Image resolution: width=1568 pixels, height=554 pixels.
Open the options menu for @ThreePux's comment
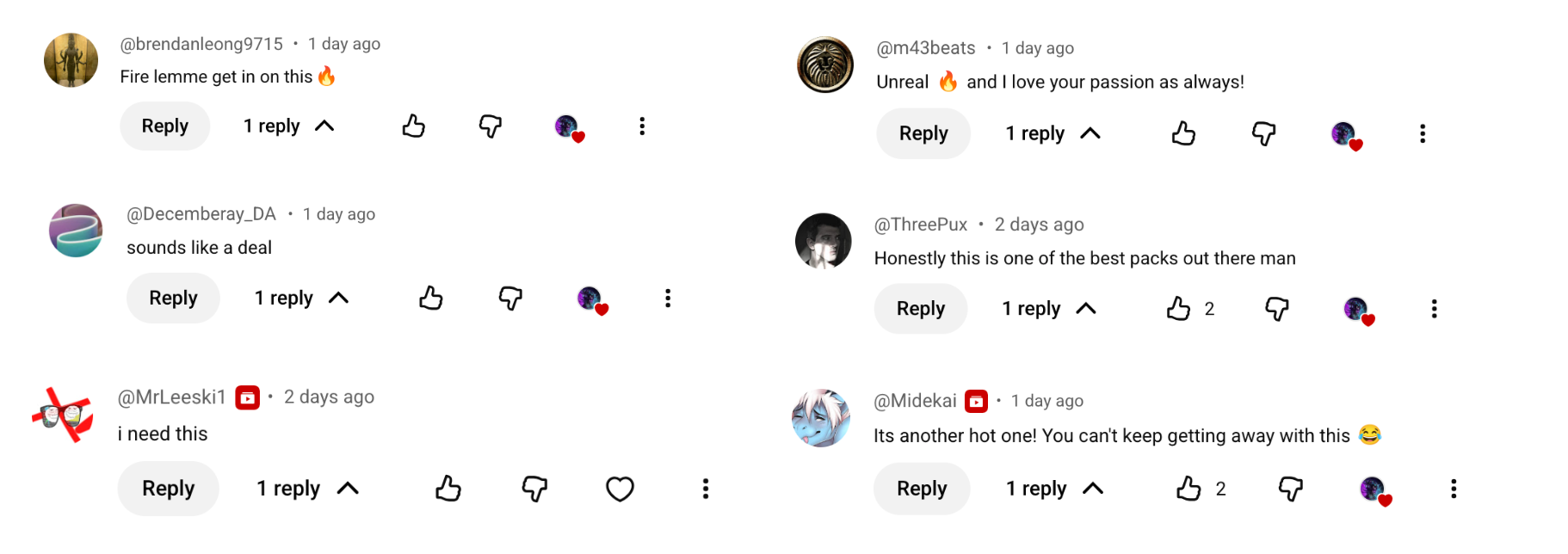coord(1434,309)
